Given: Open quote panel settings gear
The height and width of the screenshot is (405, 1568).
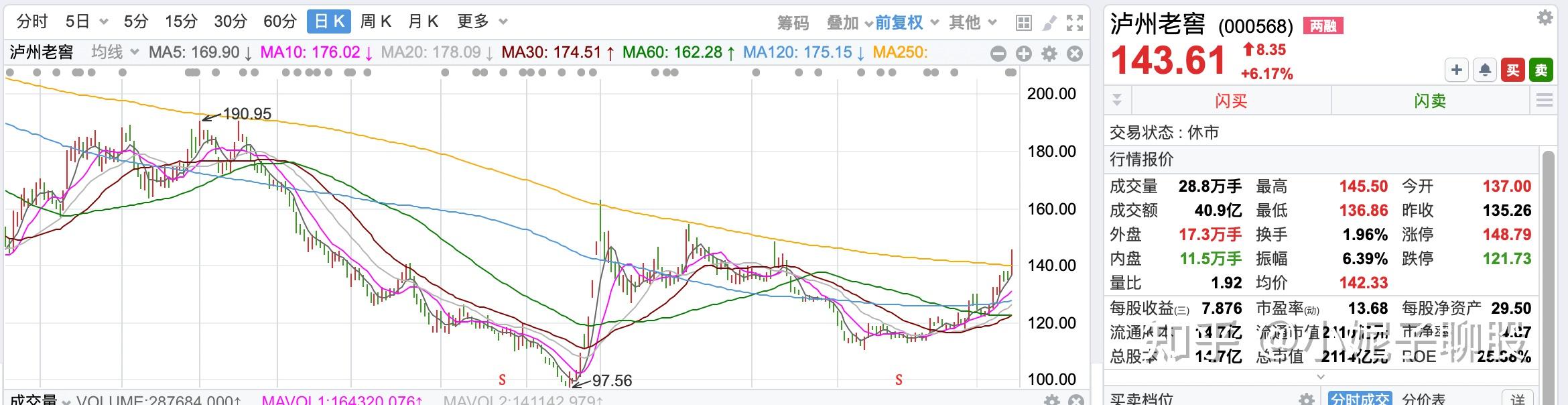Looking at the screenshot, I should point(1545,17).
